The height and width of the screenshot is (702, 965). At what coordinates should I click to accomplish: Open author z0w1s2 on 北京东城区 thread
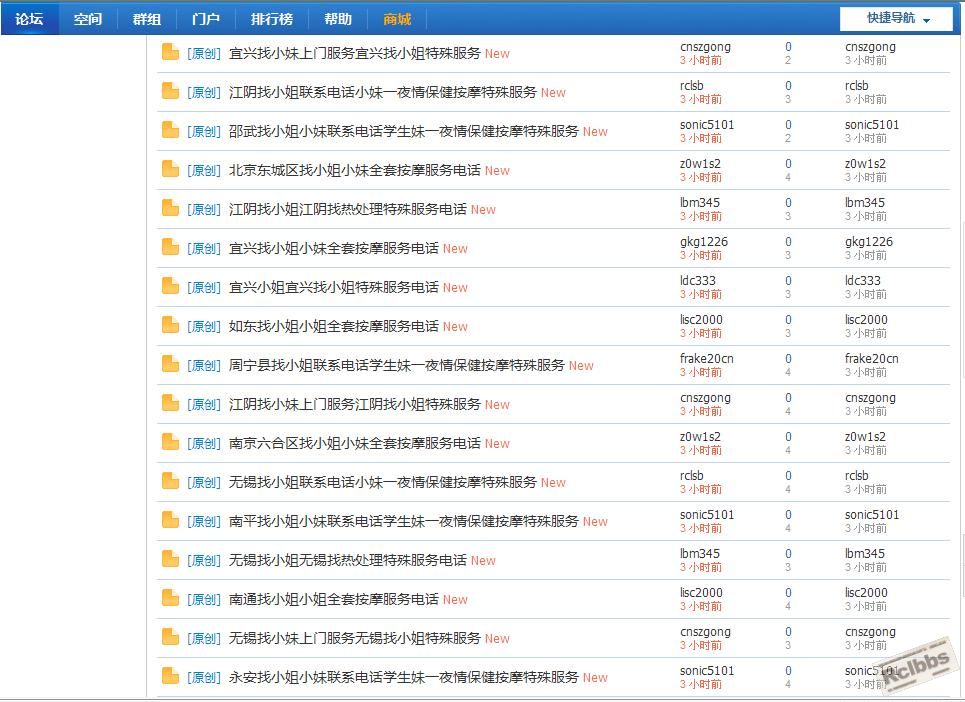tap(700, 164)
